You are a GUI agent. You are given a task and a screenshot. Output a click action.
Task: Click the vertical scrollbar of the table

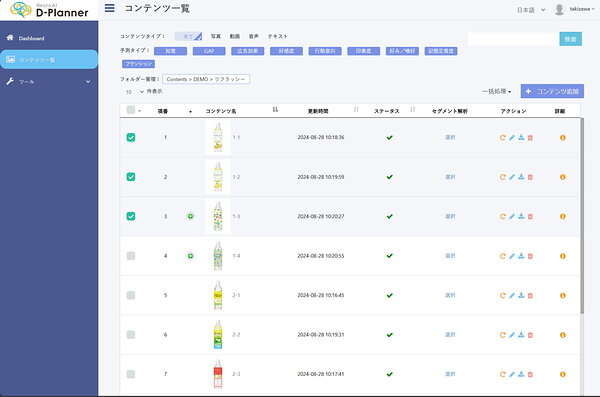582,216
